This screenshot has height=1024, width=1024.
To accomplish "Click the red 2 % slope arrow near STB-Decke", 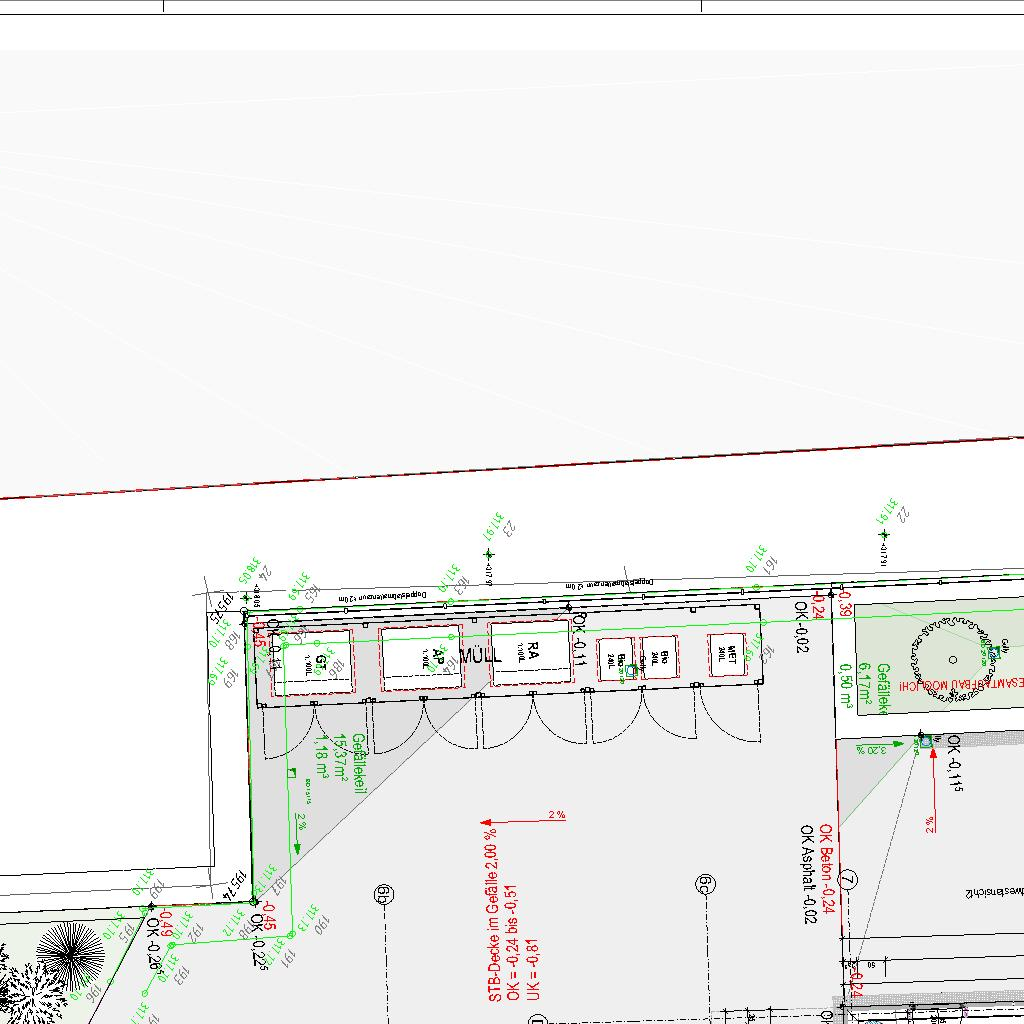I will click(523, 821).
